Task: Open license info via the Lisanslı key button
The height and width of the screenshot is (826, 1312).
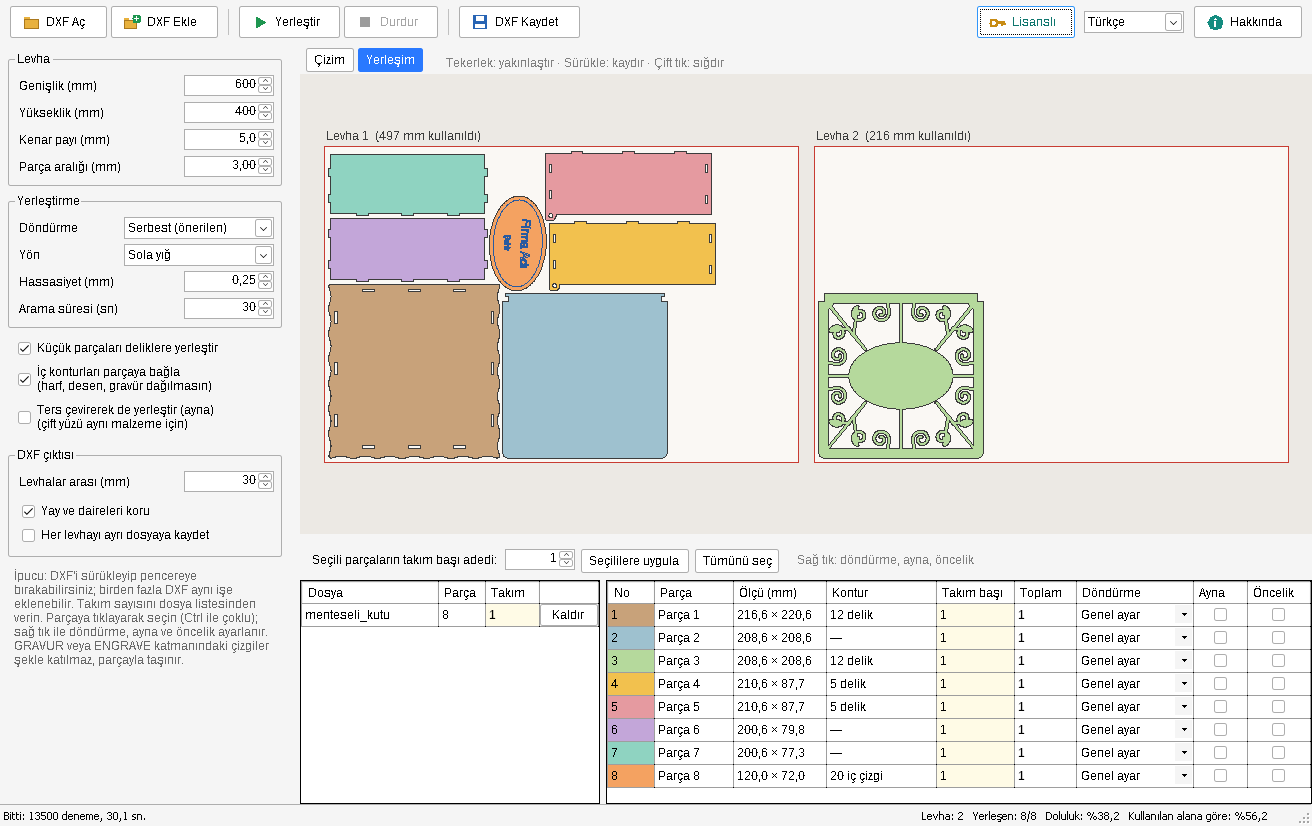Action: click(x=1025, y=22)
